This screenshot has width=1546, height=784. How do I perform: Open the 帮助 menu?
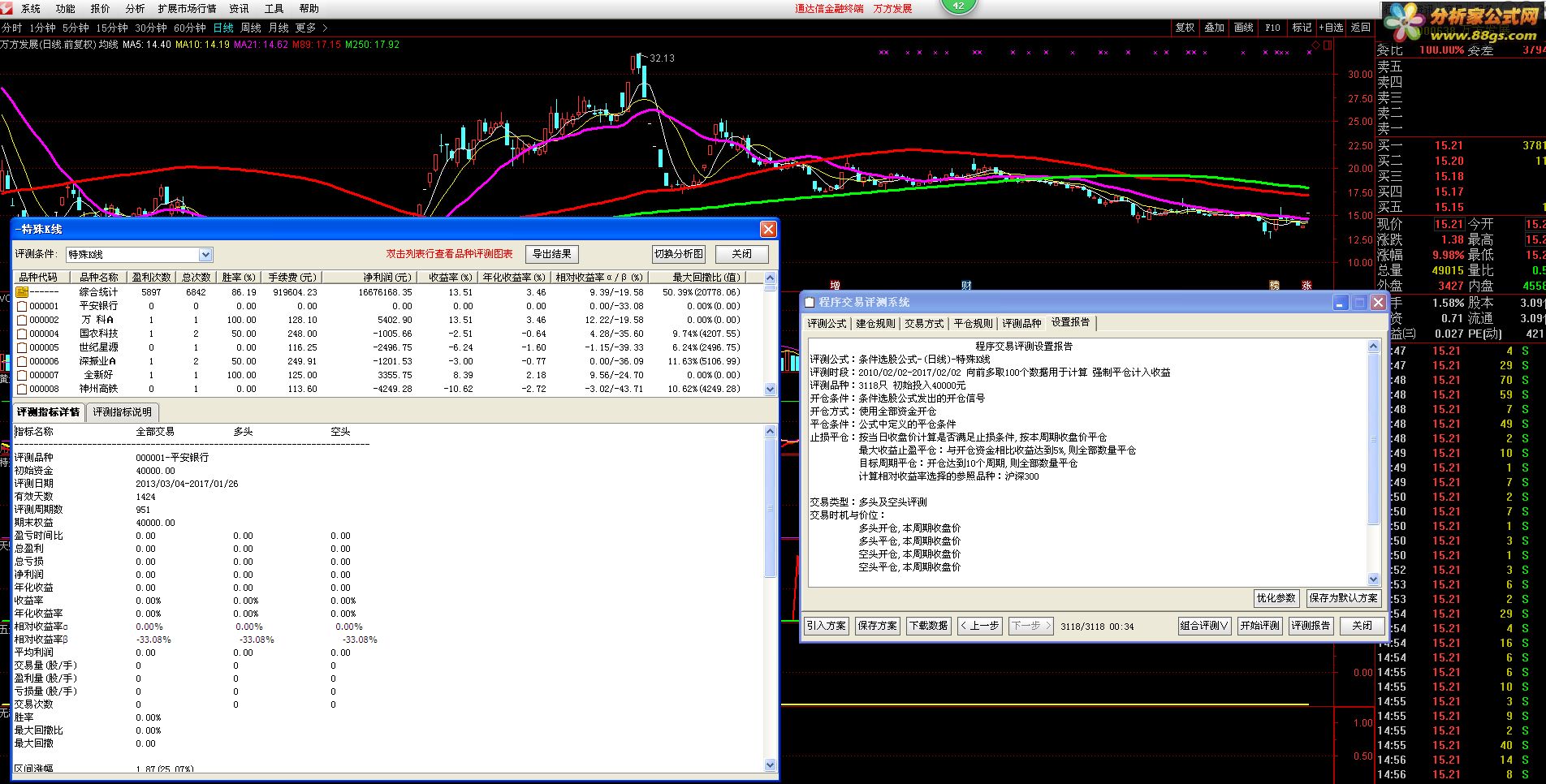(x=309, y=9)
